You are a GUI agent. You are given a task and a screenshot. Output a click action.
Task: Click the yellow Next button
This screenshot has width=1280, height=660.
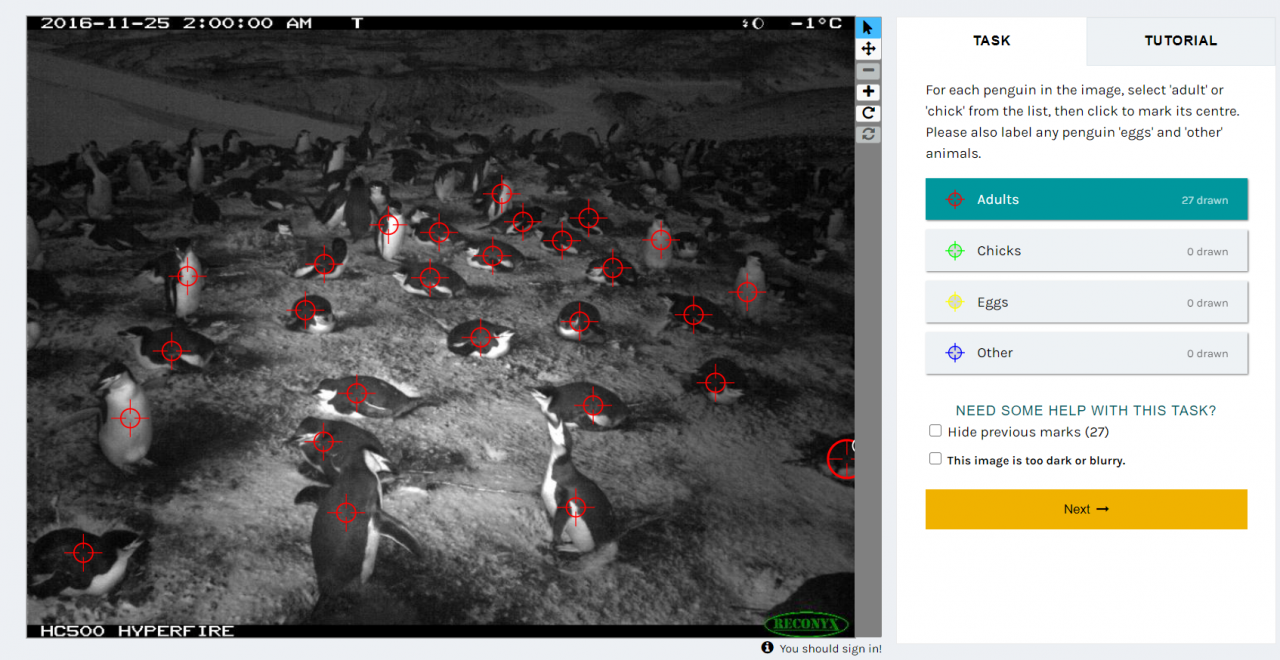tap(1086, 509)
